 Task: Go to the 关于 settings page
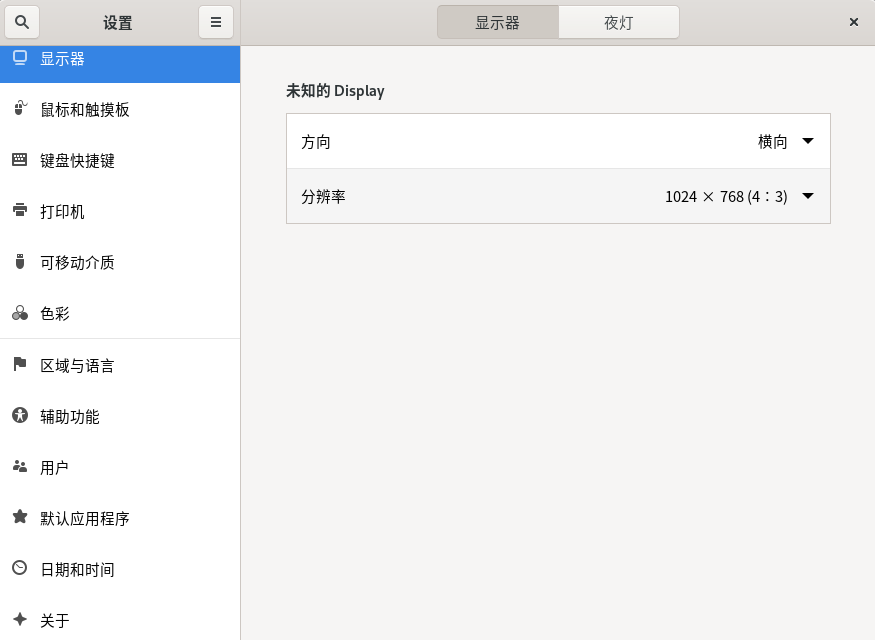pyautogui.click(x=55, y=620)
